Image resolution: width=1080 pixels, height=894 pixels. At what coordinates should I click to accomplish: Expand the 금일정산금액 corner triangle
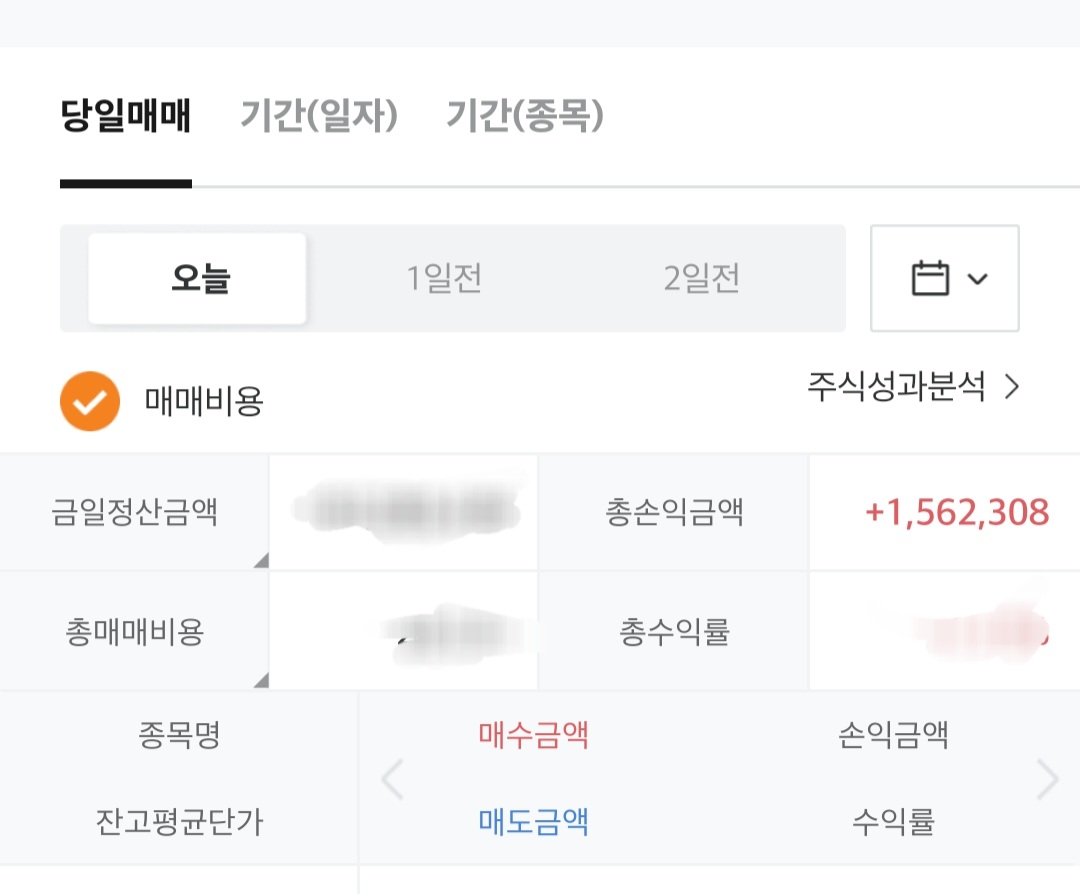[262, 560]
